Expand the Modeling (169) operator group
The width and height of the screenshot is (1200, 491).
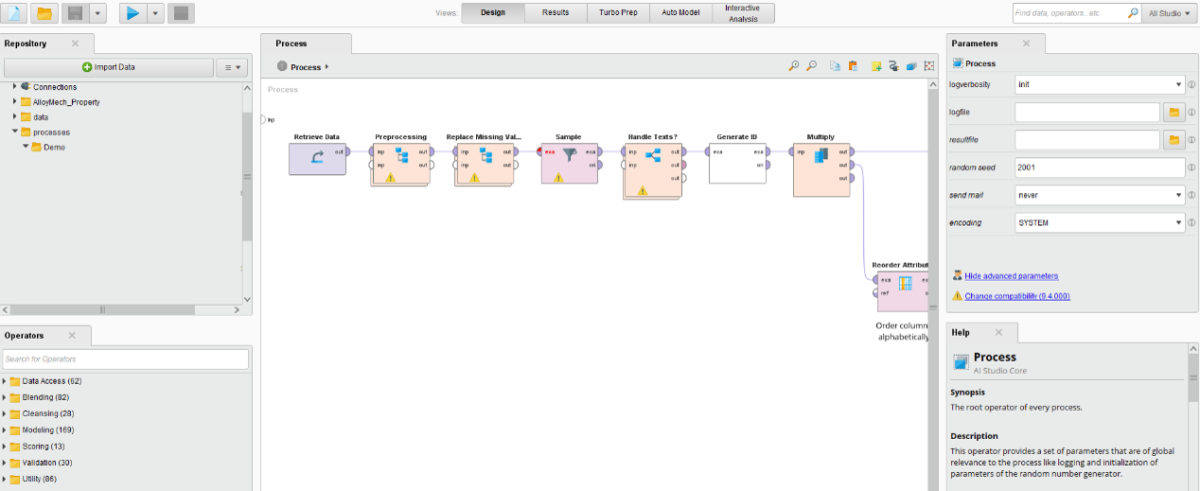pyautogui.click(x=4, y=429)
